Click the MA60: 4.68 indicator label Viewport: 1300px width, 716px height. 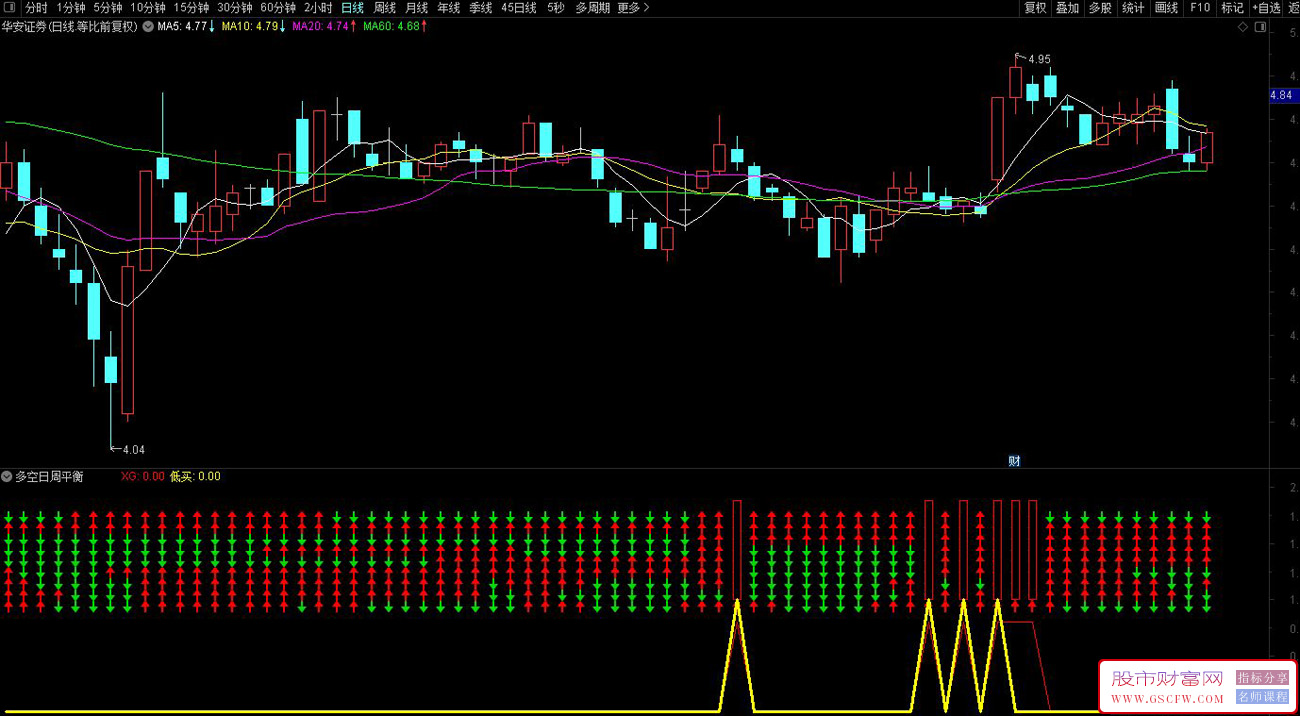tap(395, 27)
